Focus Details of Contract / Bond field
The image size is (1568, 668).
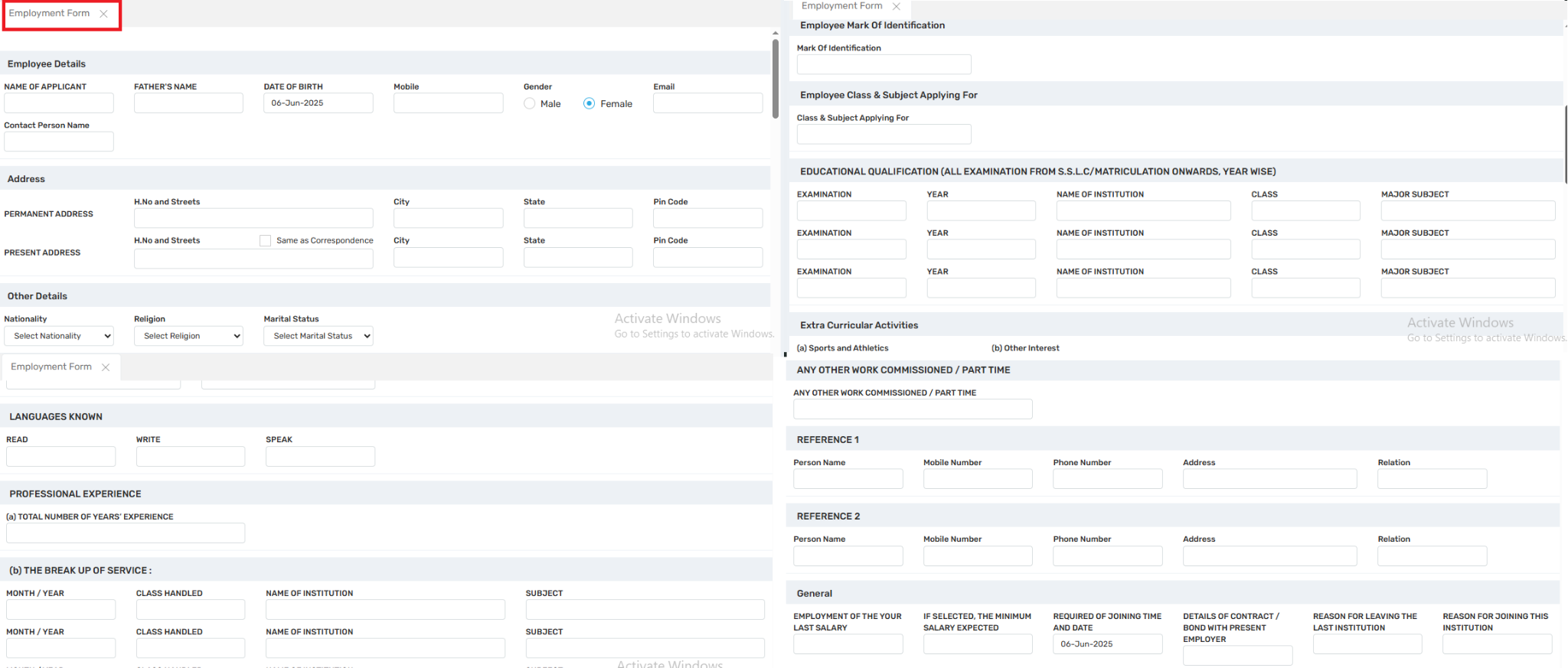[x=1238, y=656]
